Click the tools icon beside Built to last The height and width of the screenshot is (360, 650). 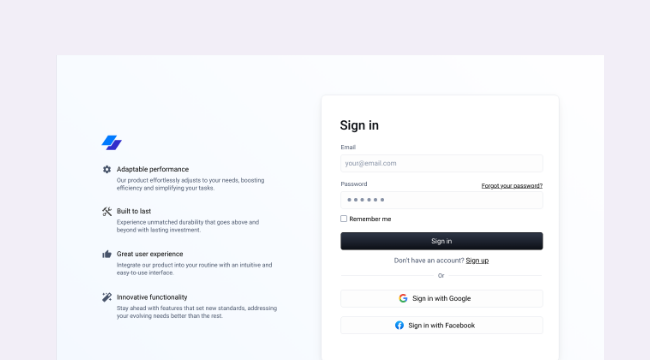coord(107,212)
